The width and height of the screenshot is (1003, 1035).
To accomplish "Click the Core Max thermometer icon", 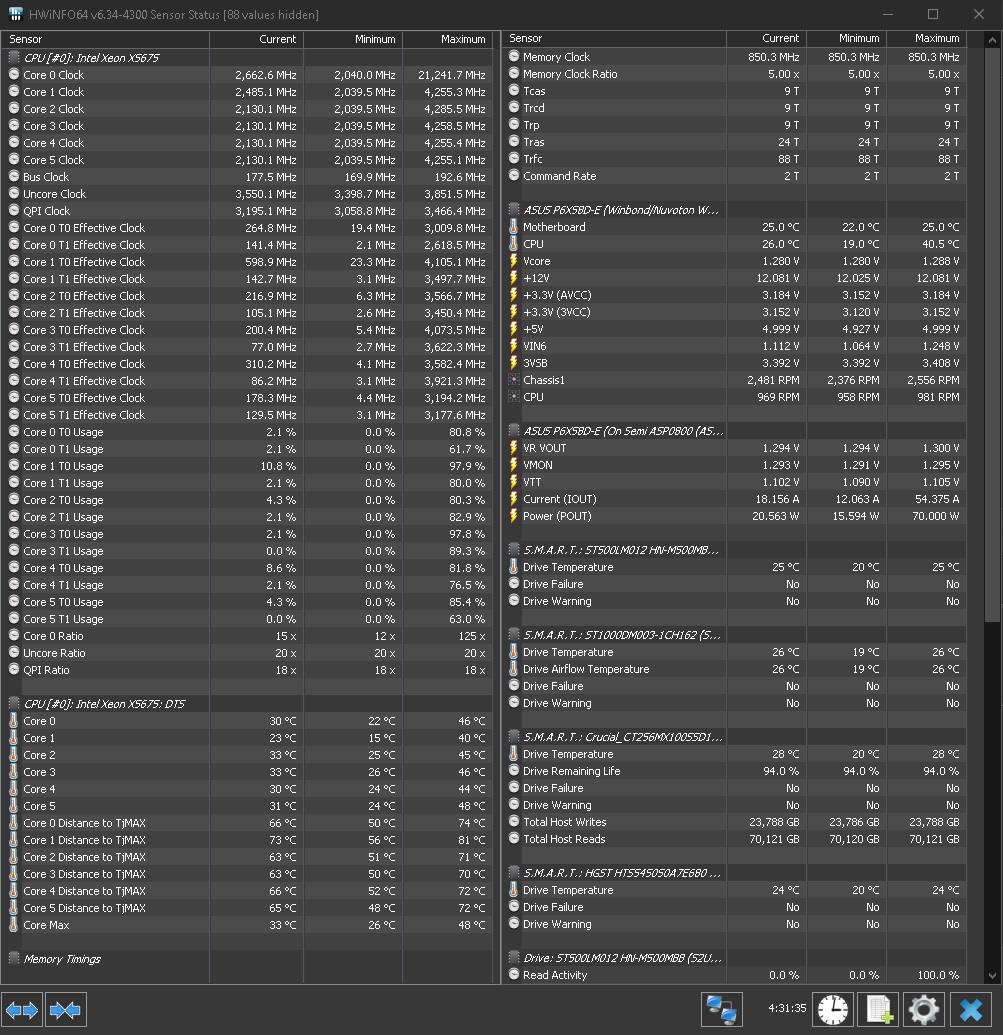I will pos(14,925).
